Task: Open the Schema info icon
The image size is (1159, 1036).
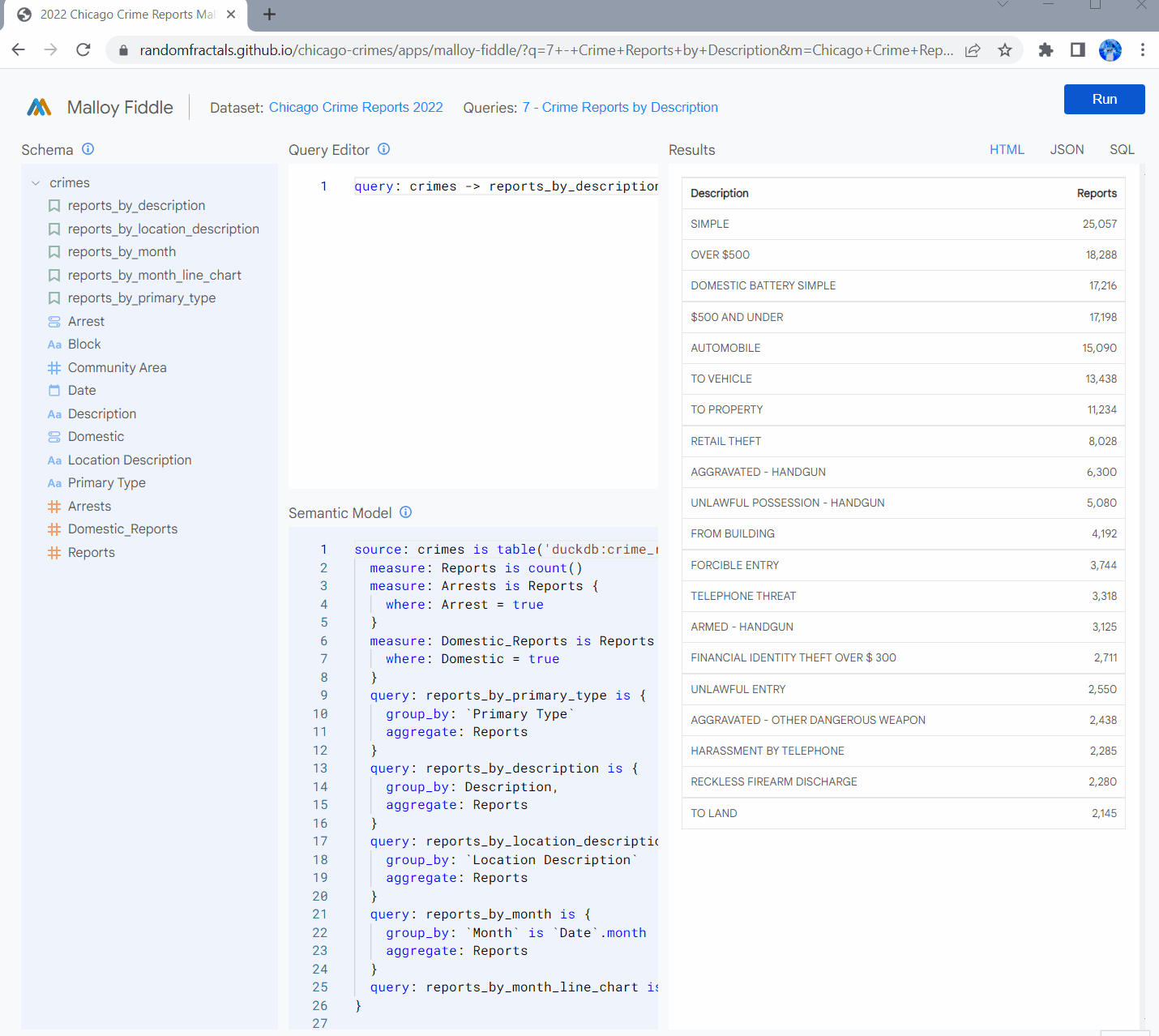Action: point(88,149)
